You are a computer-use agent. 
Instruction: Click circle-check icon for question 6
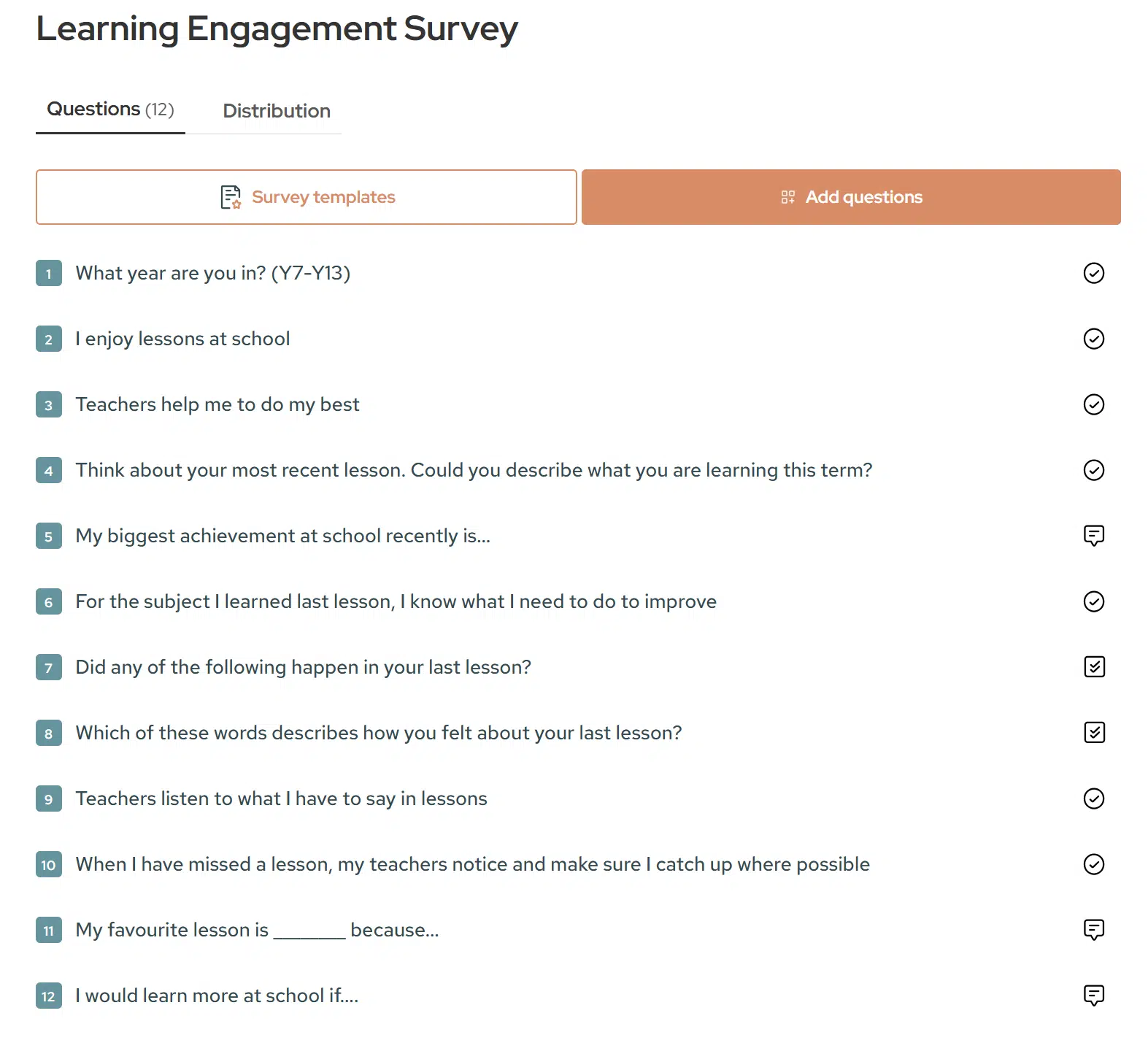pyautogui.click(x=1093, y=601)
